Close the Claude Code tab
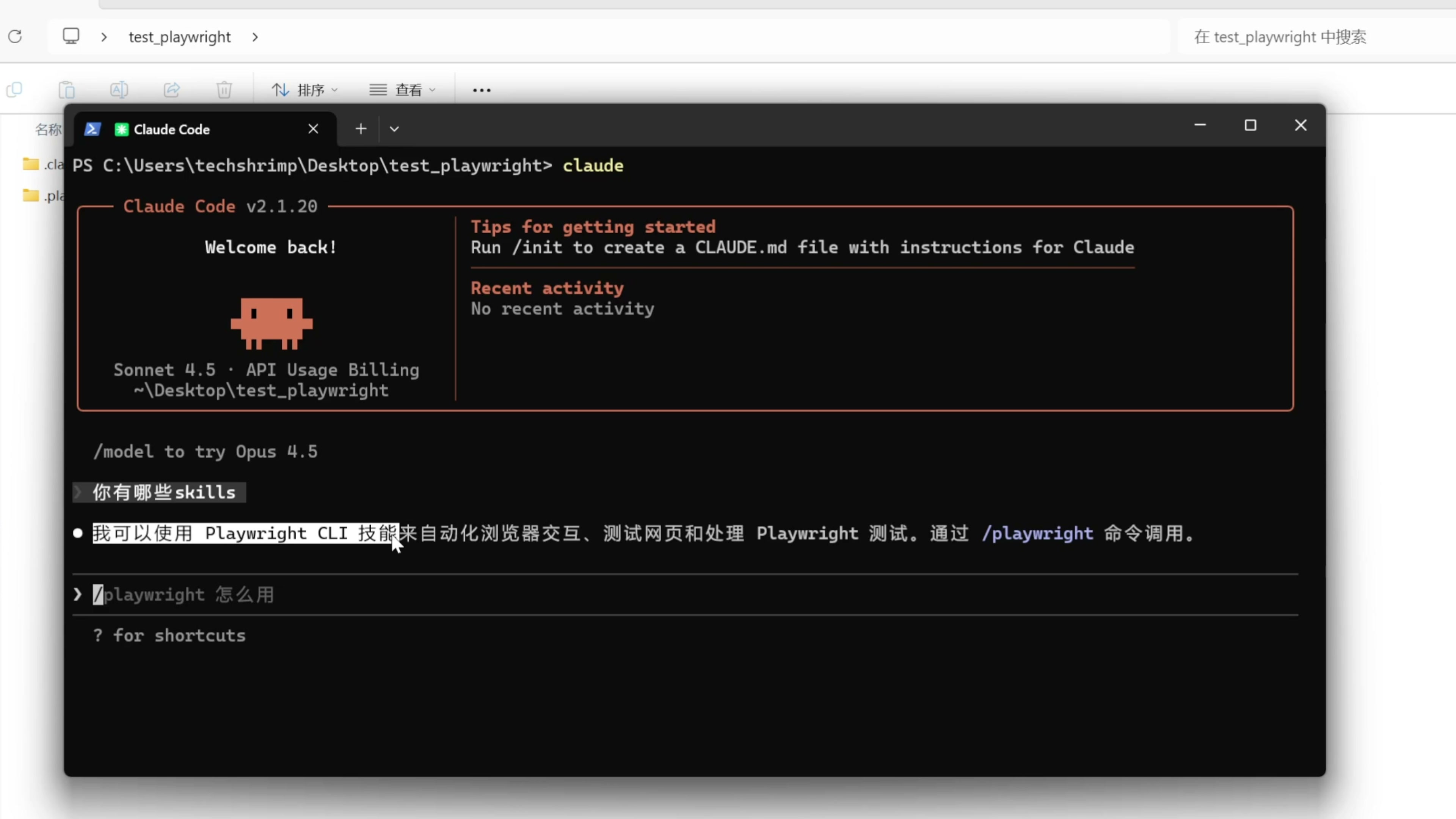1456x819 pixels. click(x=313, y=129)
